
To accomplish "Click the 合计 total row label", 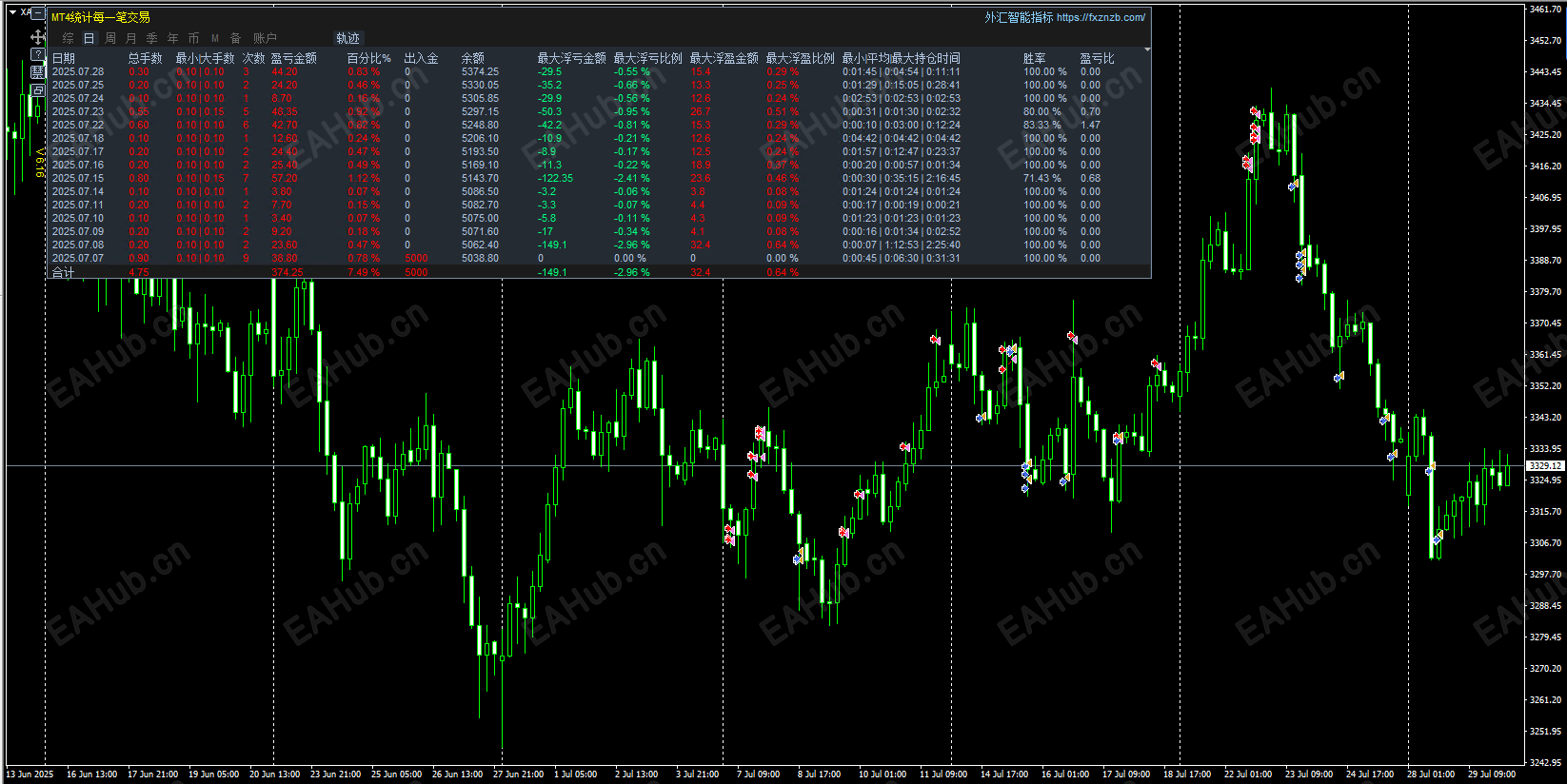I will [63, 272].
